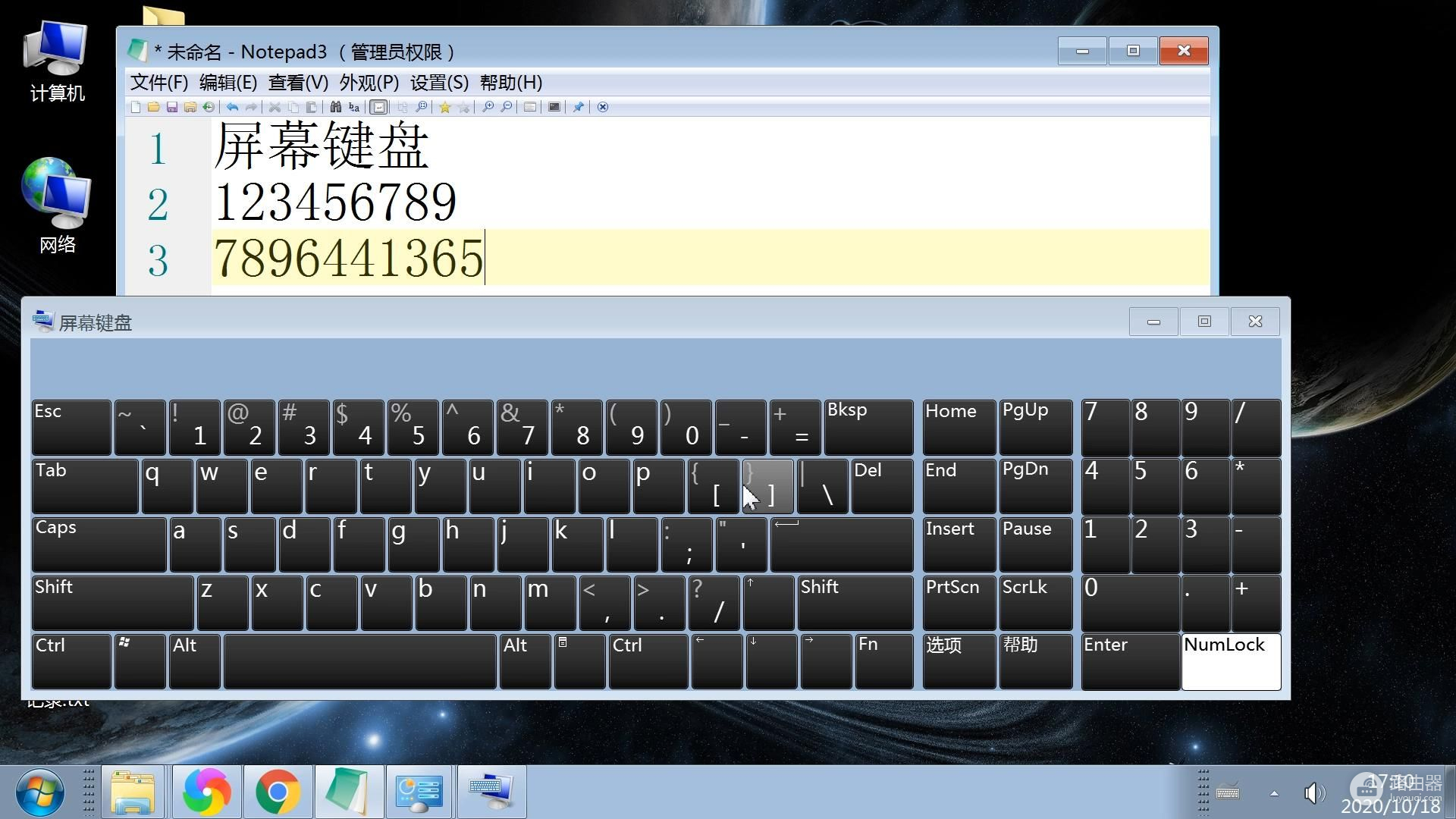
Task: Click the blue Undo arrow icon
Action: [x=232, y=107]
